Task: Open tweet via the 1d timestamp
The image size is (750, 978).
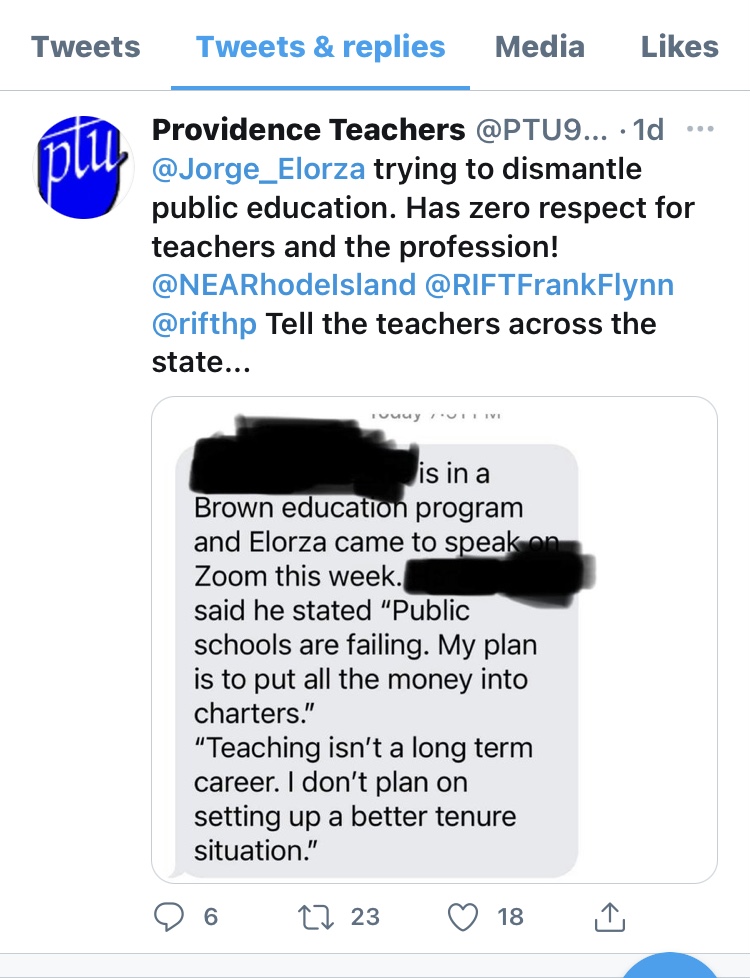Action: click(x=648, y=130)
